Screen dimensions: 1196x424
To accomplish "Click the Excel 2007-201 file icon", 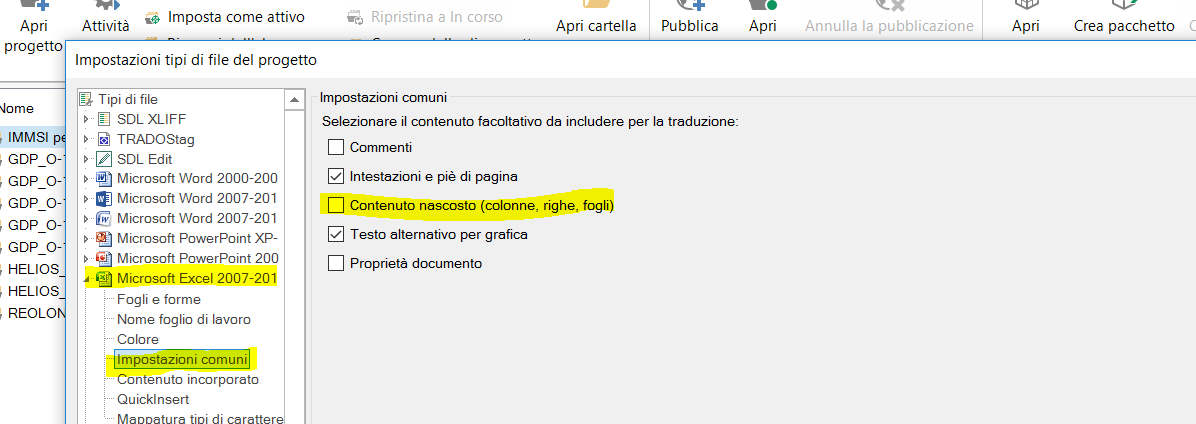I will (x=104, y=278).
